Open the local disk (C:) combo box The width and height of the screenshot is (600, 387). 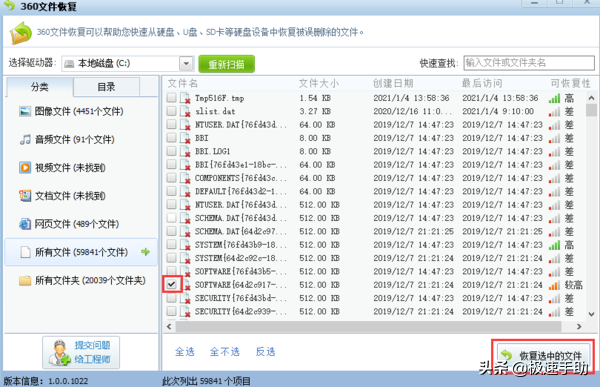[128, 64]
